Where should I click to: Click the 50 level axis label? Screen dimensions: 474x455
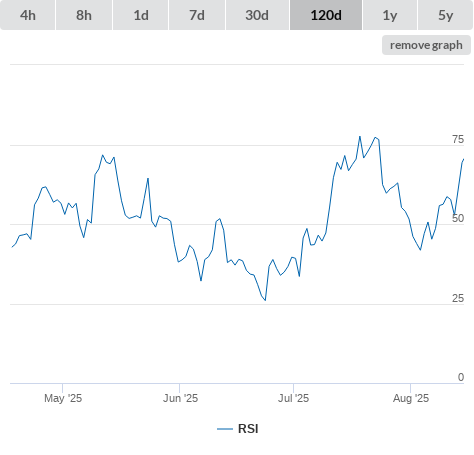pos(458,218)
